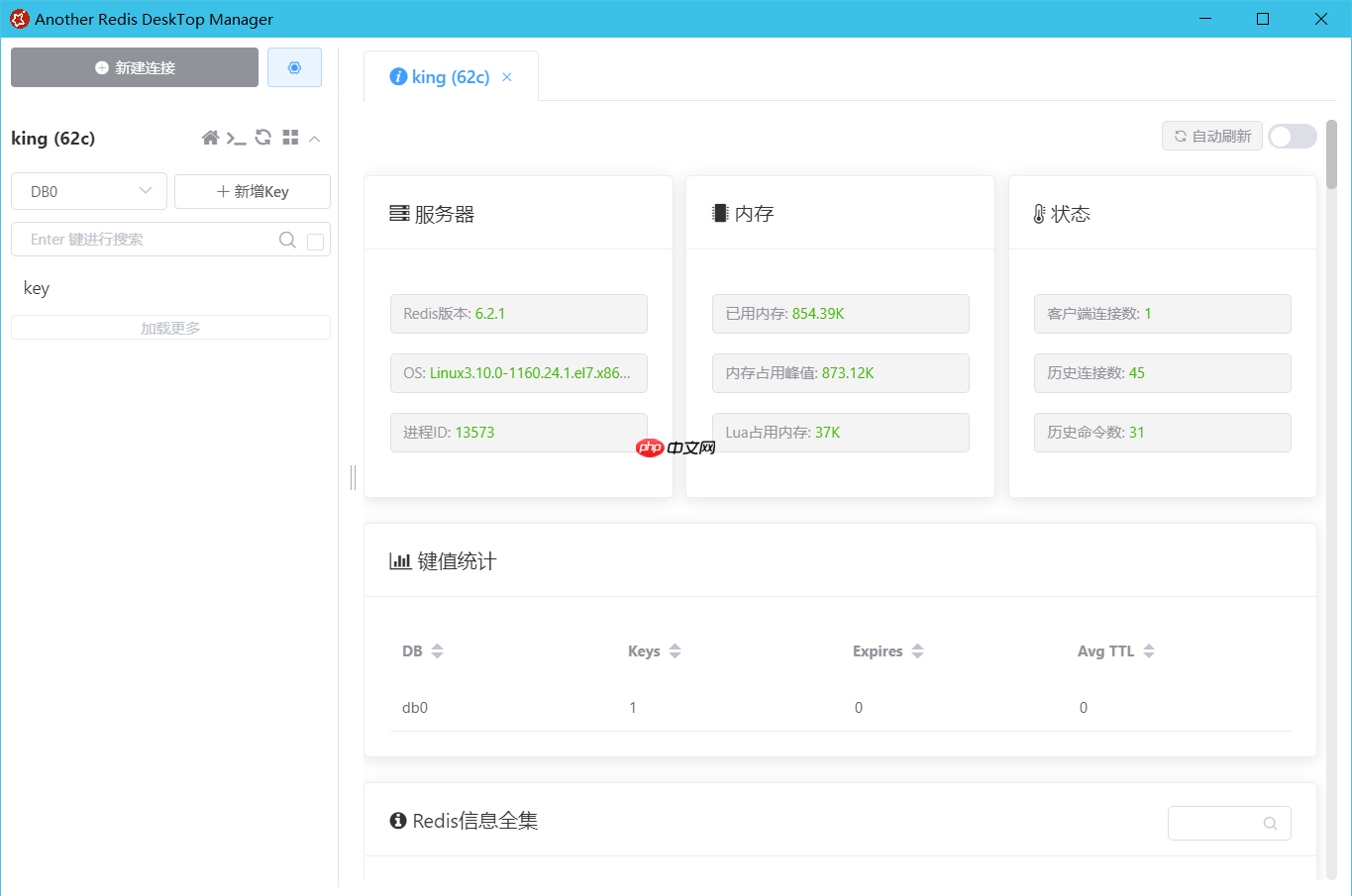1352x896 pixels.
Task: Collapse the king connection via chevron
Action: click(314, 138)
